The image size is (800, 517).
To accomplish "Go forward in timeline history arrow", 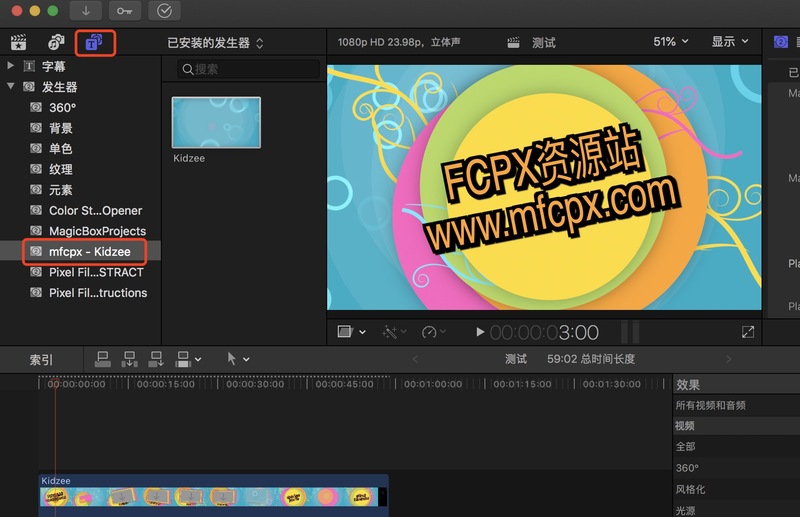I will pos(729,359).
